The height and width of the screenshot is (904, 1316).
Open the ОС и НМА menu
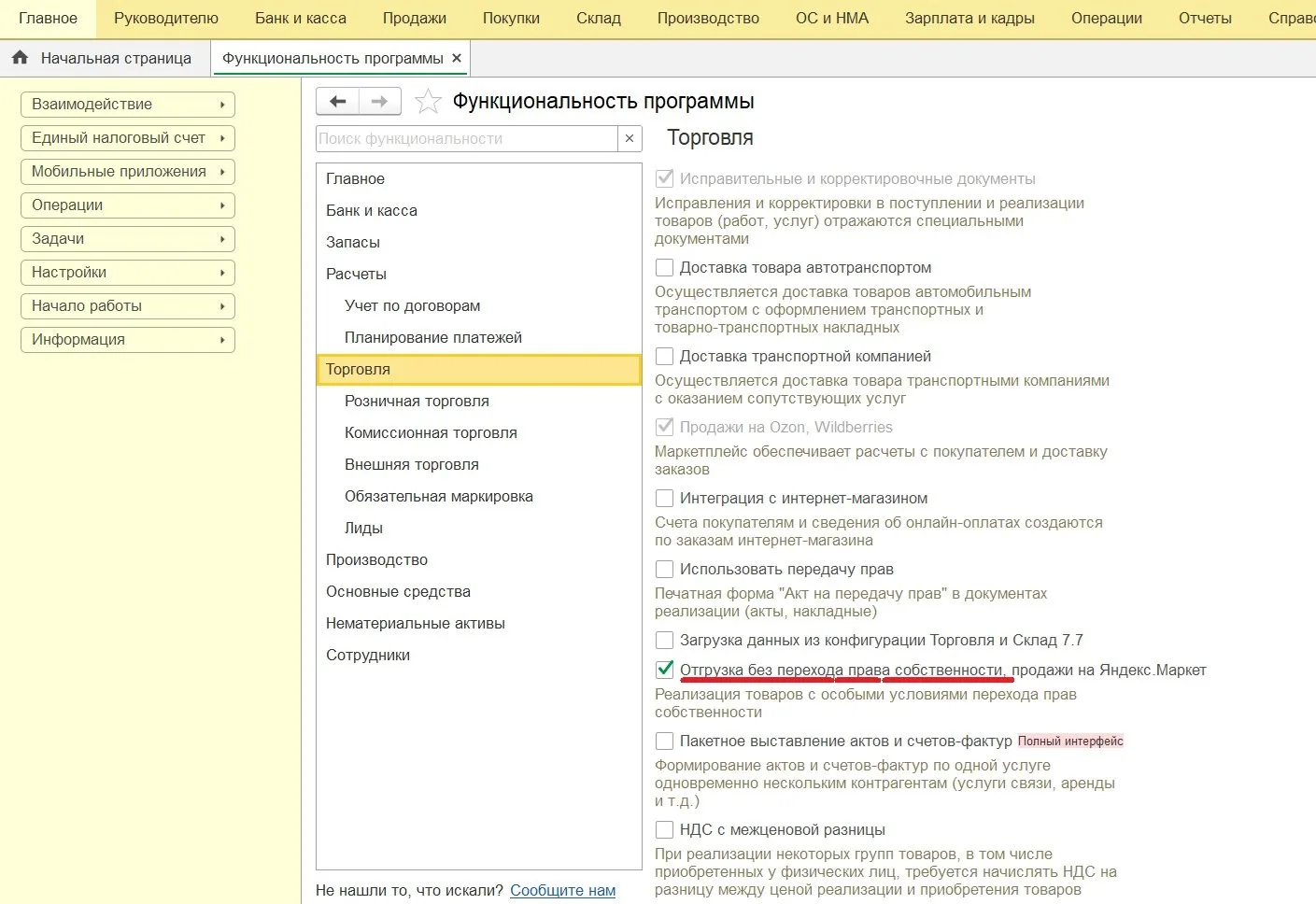(832, 19)
